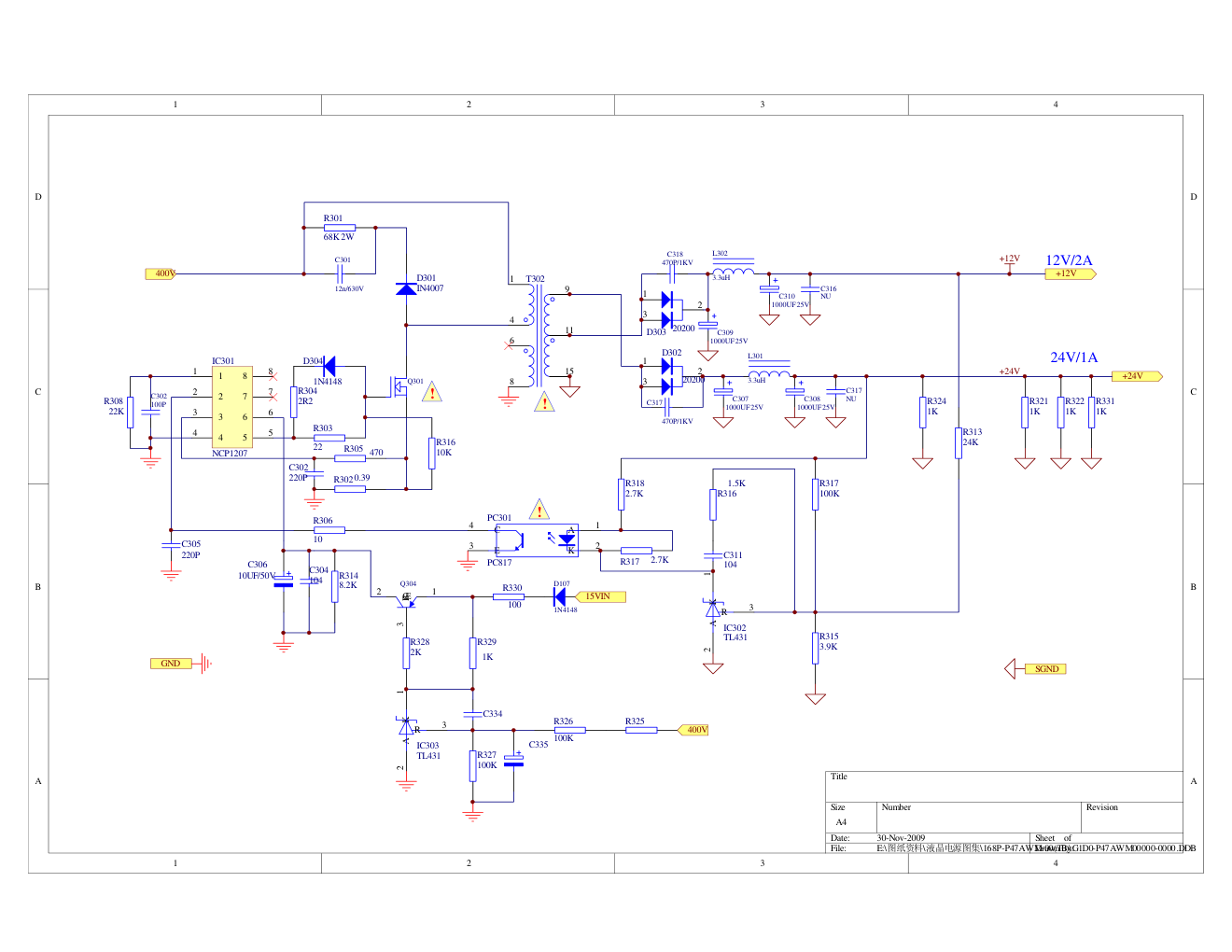This screenshot has height=952, width=1232.
Task: Select the R322 1K resistor
Action: pyautogui.click(x=1060, y=412)
